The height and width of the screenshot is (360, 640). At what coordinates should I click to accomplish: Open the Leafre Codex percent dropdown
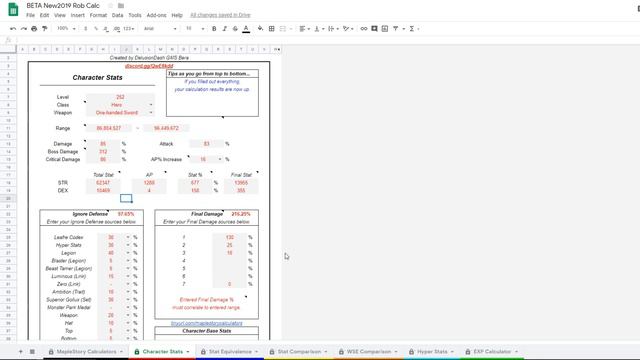(x=128, y=237)
